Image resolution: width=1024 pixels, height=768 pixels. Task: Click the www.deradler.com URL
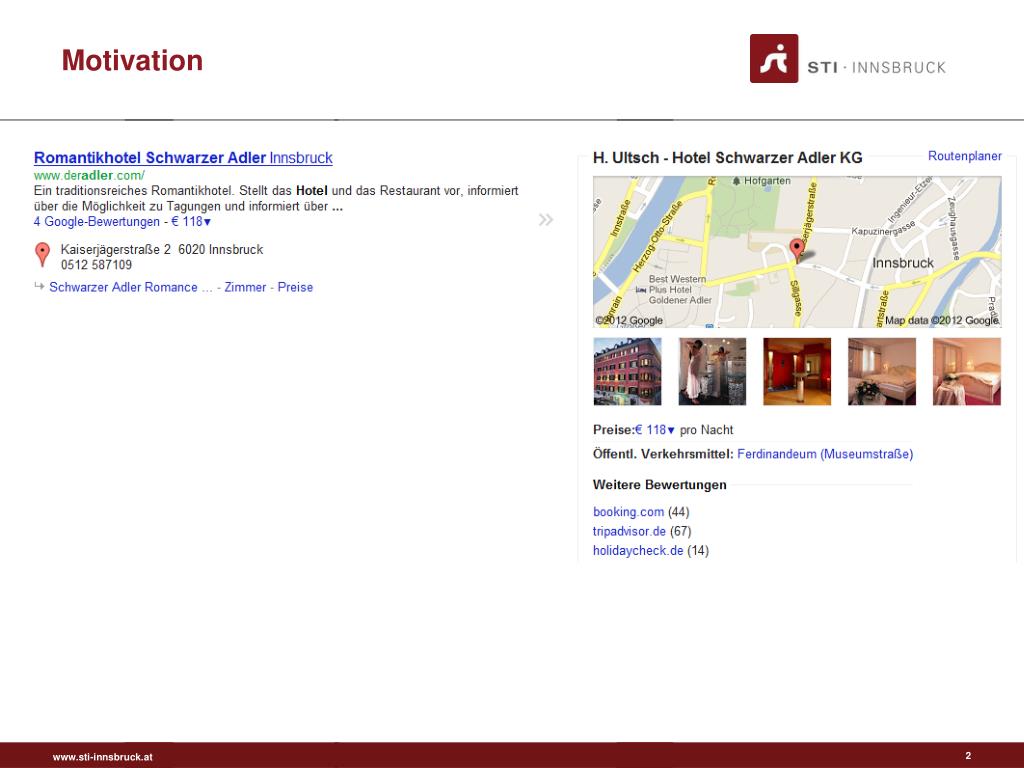coord(89,175)
